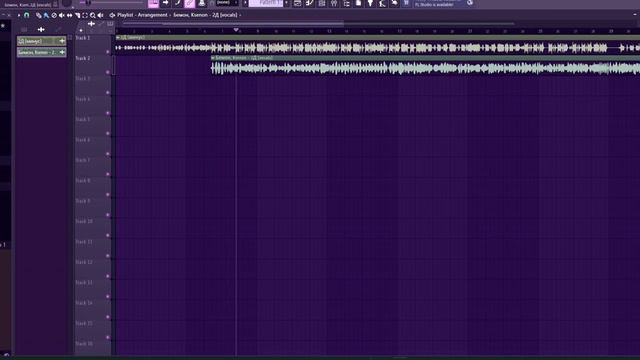Select the Draw pencil tool

pyautogui.click(x=38, y=15)
